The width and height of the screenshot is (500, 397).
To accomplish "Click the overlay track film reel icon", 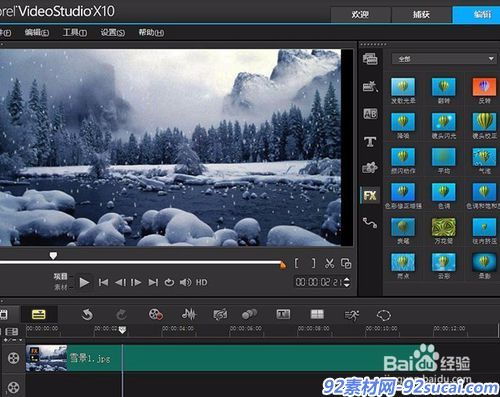I will pos(13,387).
